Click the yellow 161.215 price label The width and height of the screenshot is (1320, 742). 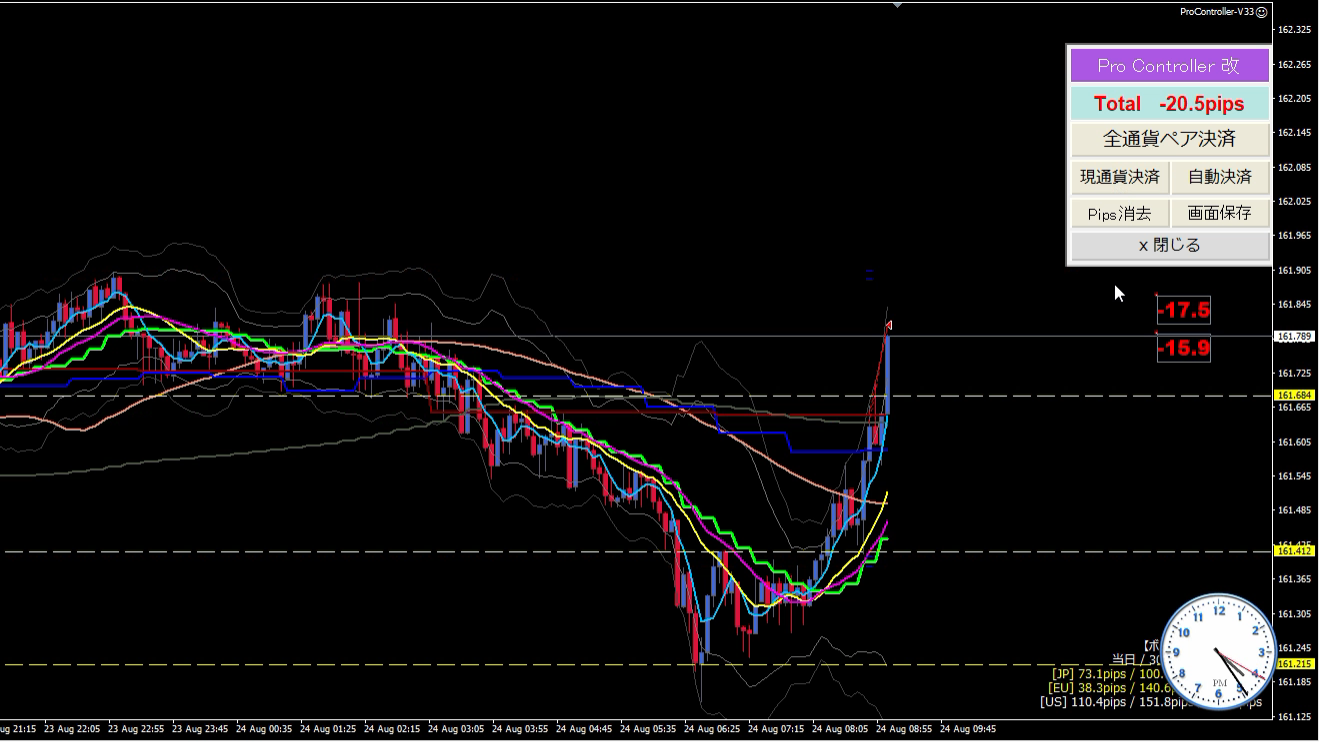pos(1295,664)
